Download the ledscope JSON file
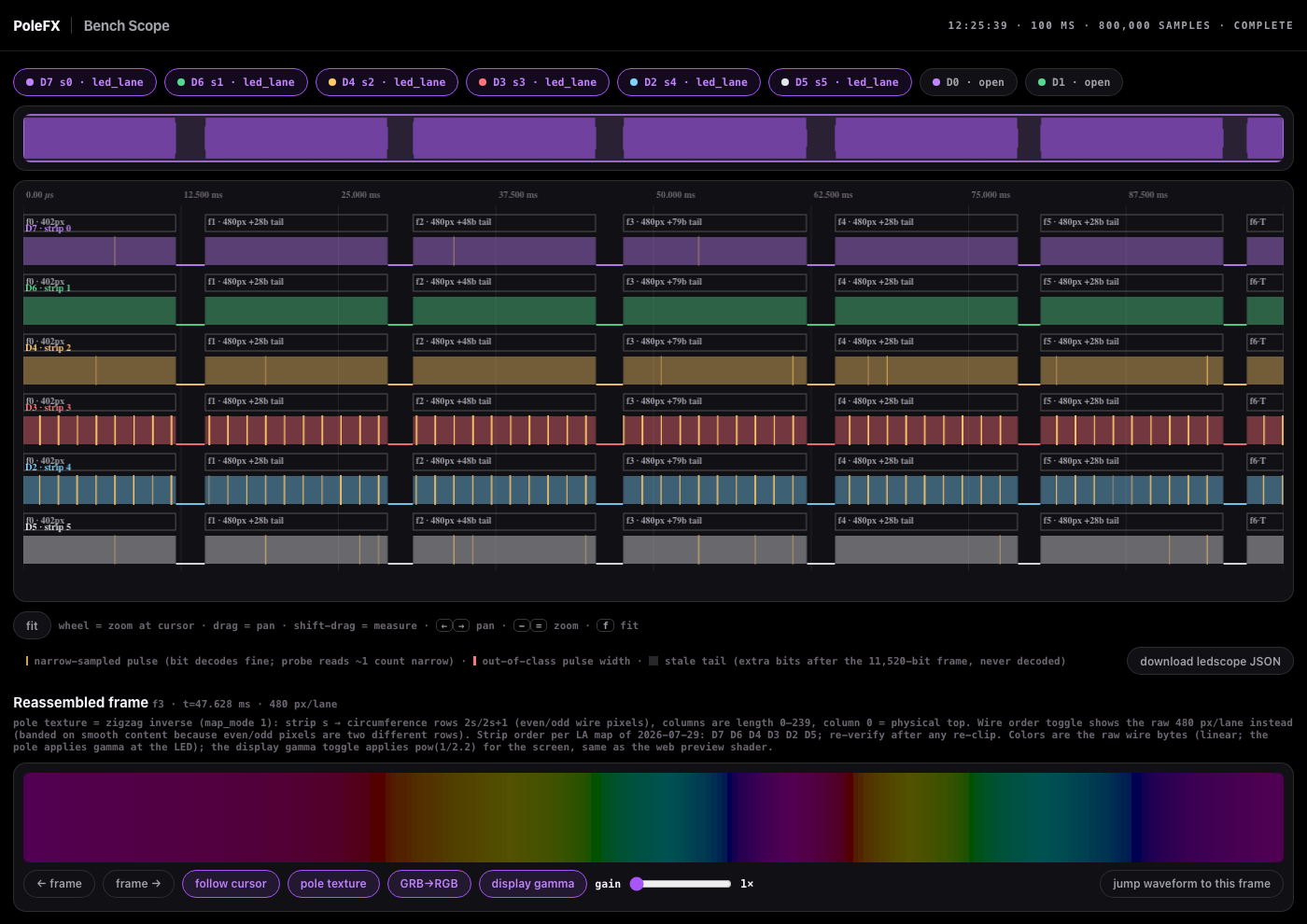Screen dimensions: 1307x924 pyautogui.click(x=1210, y=661)
